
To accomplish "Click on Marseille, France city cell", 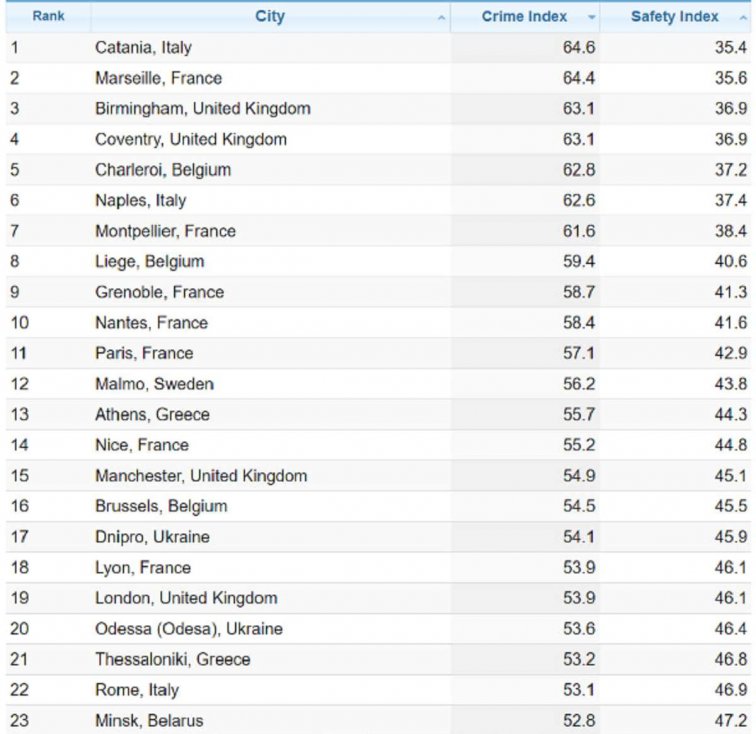I will [158, 78].
